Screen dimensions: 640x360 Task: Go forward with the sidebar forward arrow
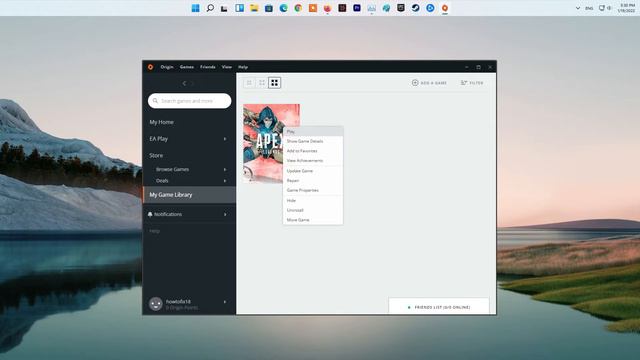coord(193,83)
